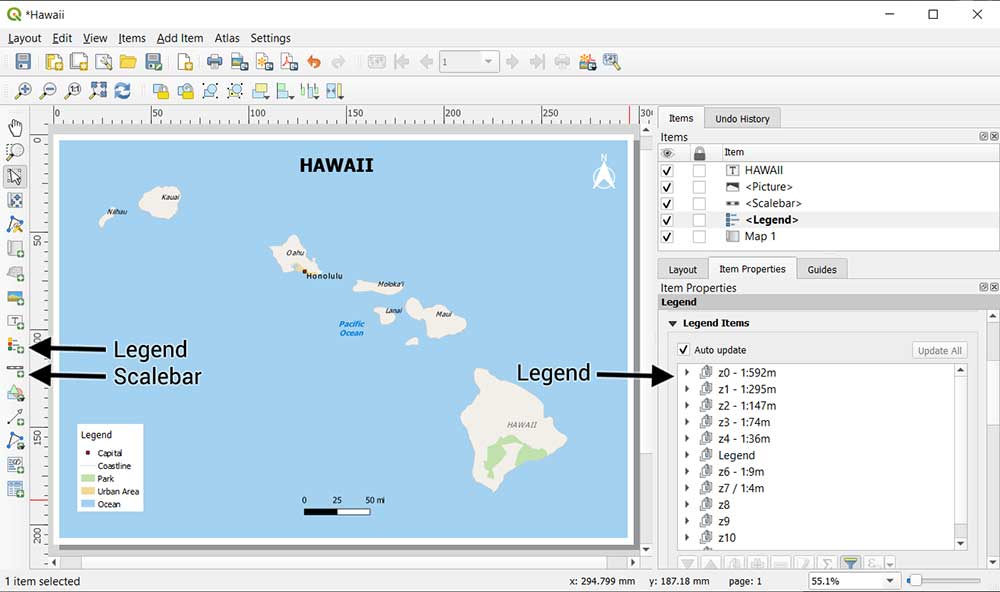1000x592 pixels.
Task: Toggle visibility of the <Picture> item
Action: point(667,187)
